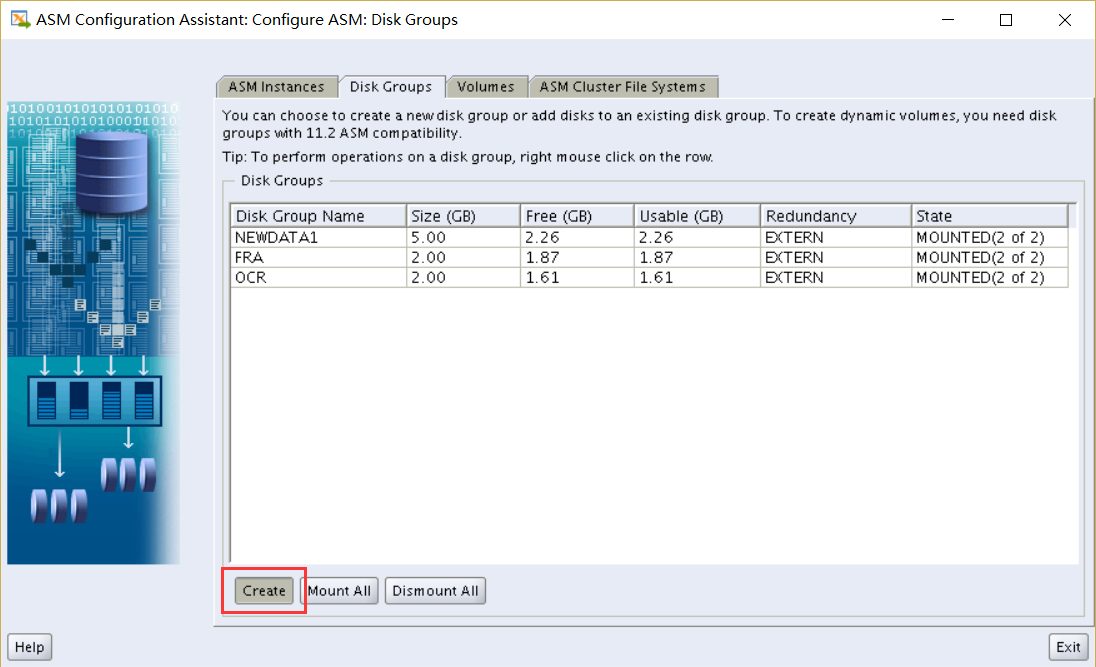Stay on the Disk Groups tab
This screenshot has width=1096, height=667.
392,86
